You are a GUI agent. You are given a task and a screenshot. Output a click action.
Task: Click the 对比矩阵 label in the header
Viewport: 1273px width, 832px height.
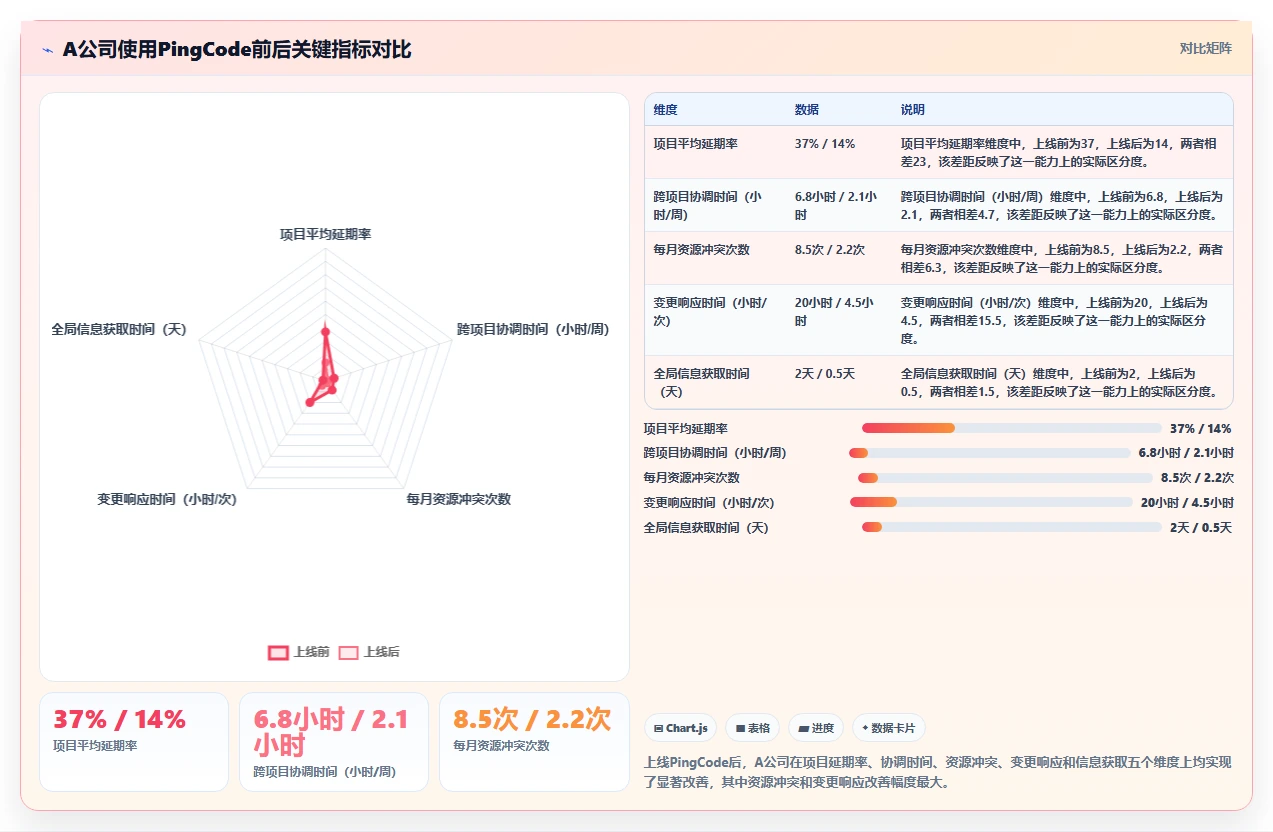(x=1206, y=48)
